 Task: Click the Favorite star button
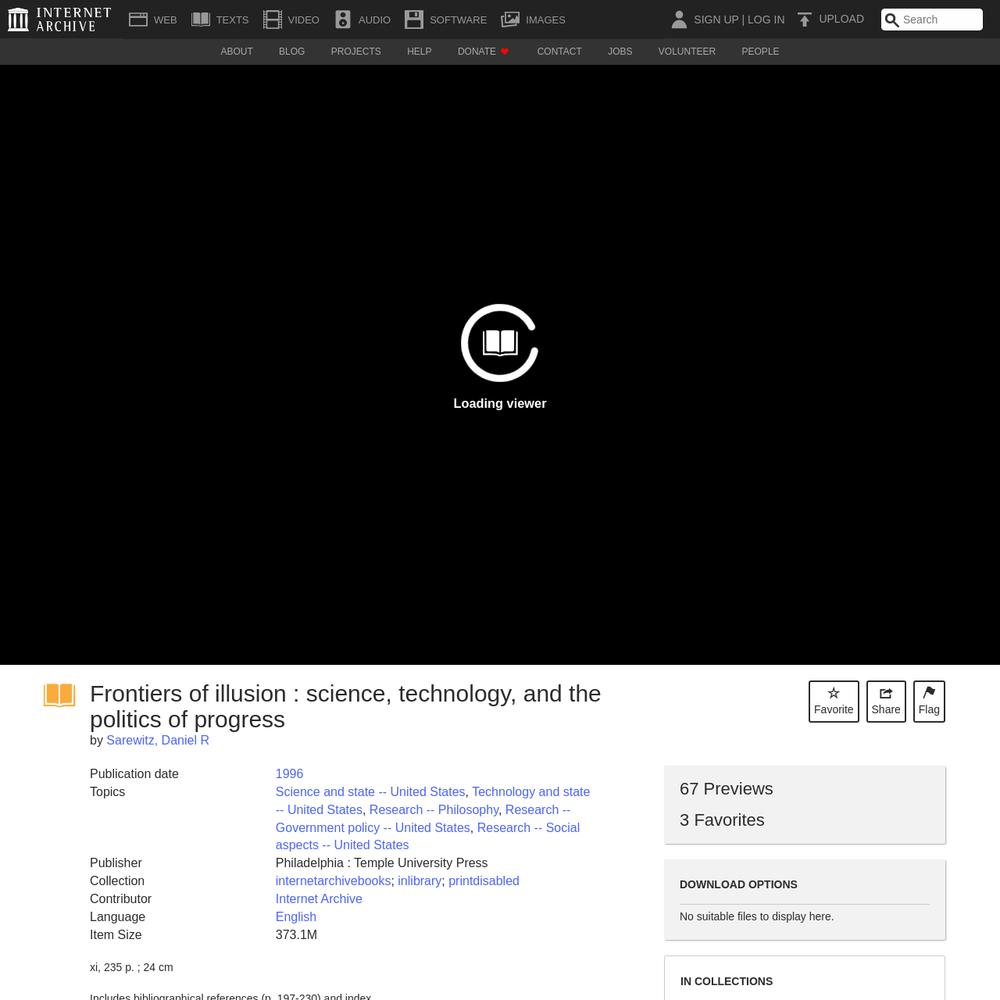click(x=834, y=702)
